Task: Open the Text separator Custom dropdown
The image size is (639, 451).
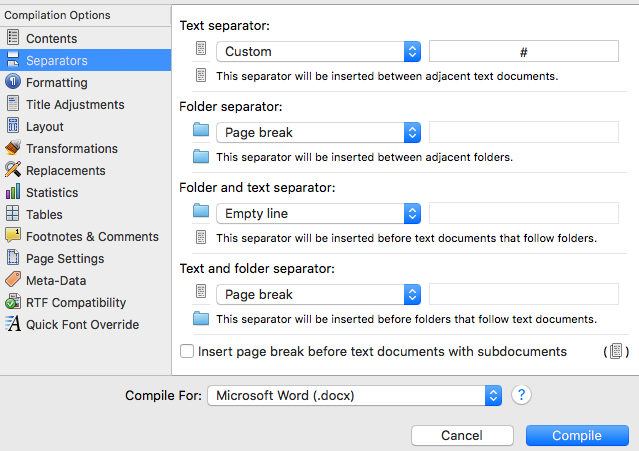Action: pos(318,51)
